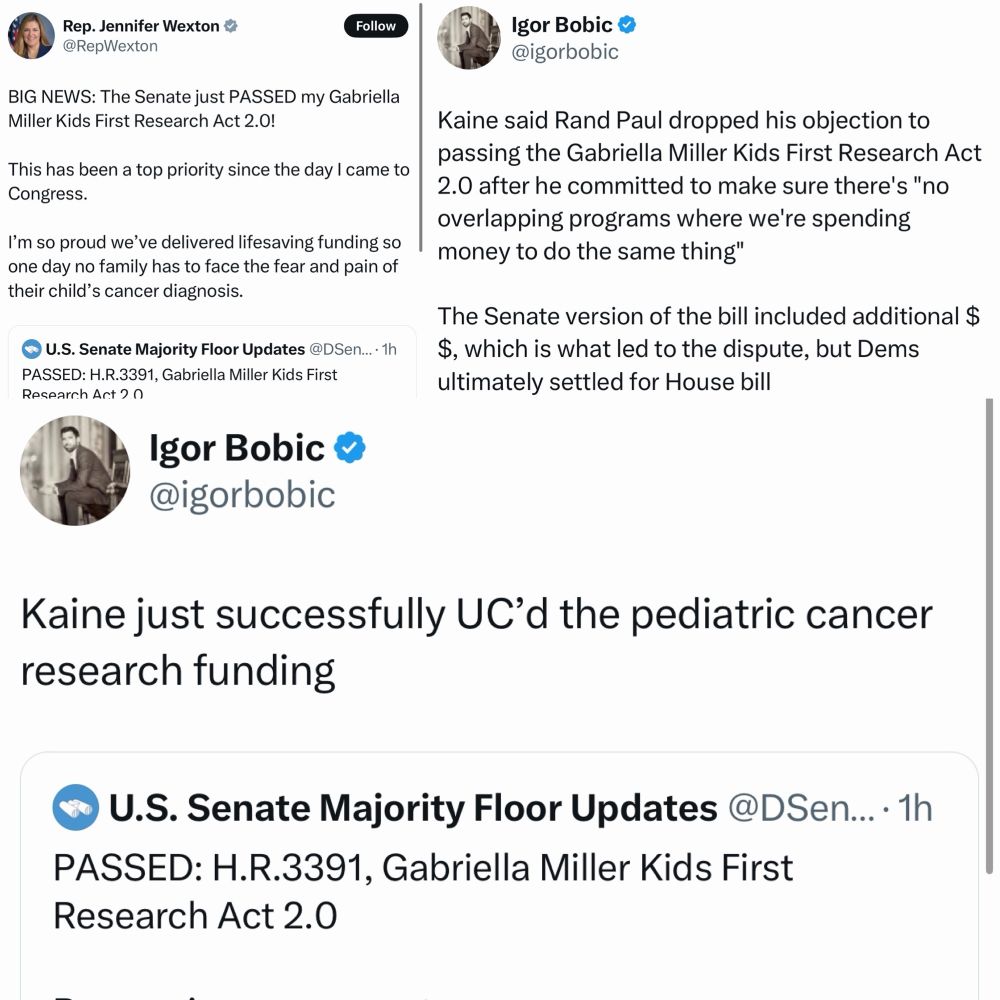1000x1000 pixels.
Task: Click Senate Floor Updates icon in Bobic's quoted card
Action: pyautogui.click(x=73, y=807)
